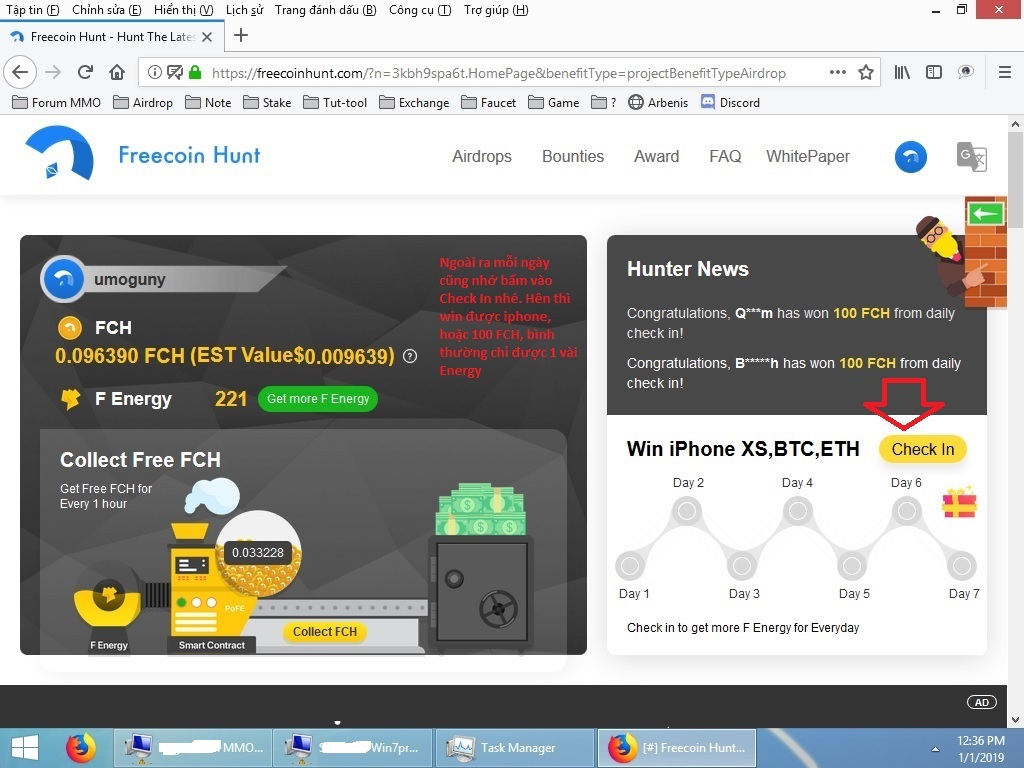Show hidden system tray icons arrow
Image resolution: width=1024 pixels, height=768 pixels.
[x=935, y=749]
